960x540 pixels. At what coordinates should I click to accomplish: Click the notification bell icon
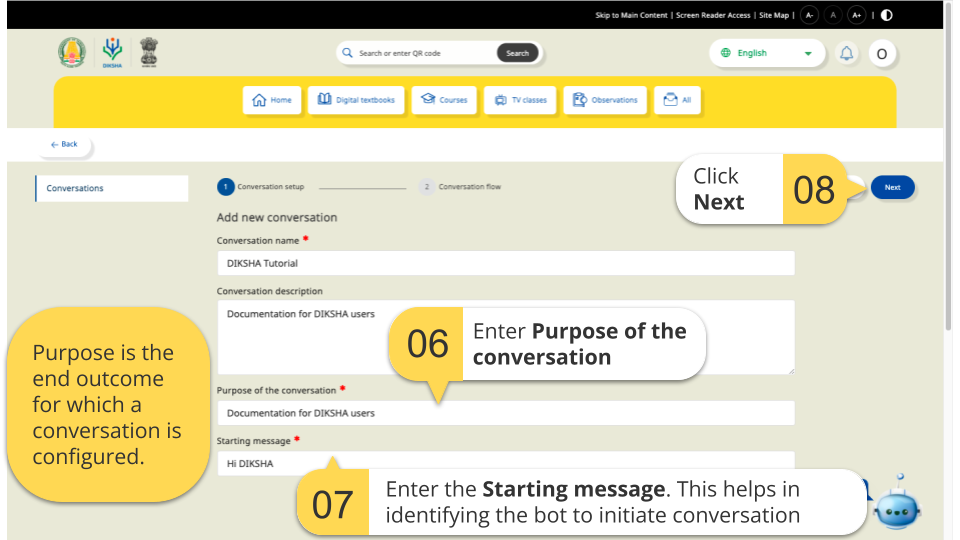847,54
